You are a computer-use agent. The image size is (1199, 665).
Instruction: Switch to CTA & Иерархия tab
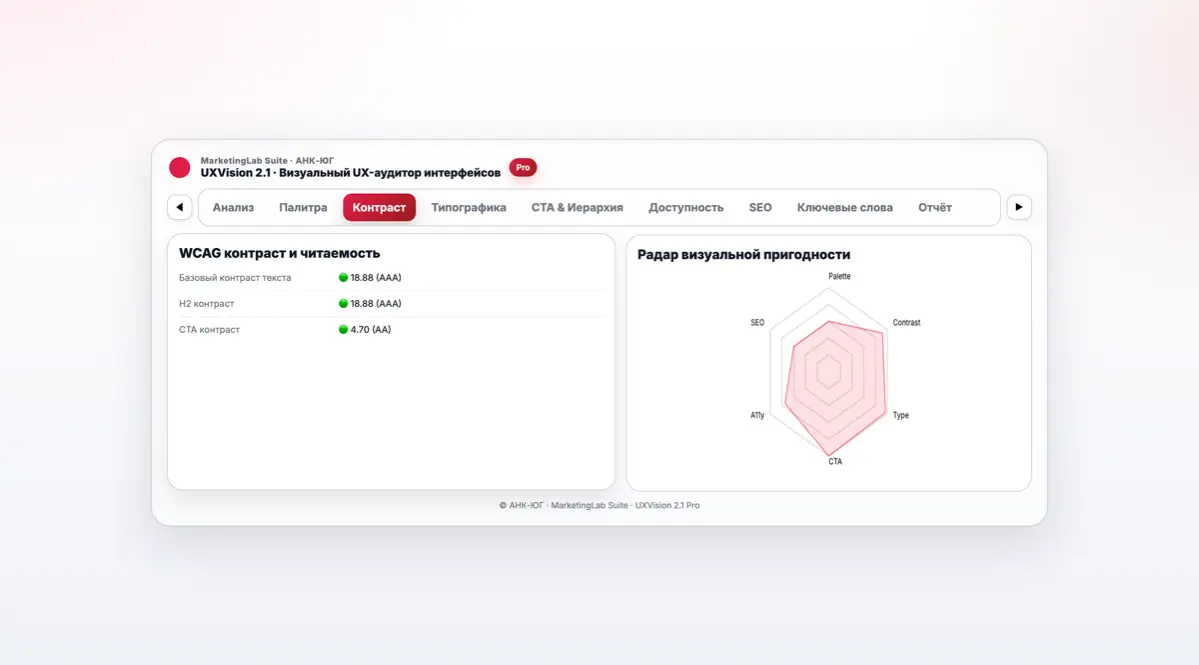(577, 207)
